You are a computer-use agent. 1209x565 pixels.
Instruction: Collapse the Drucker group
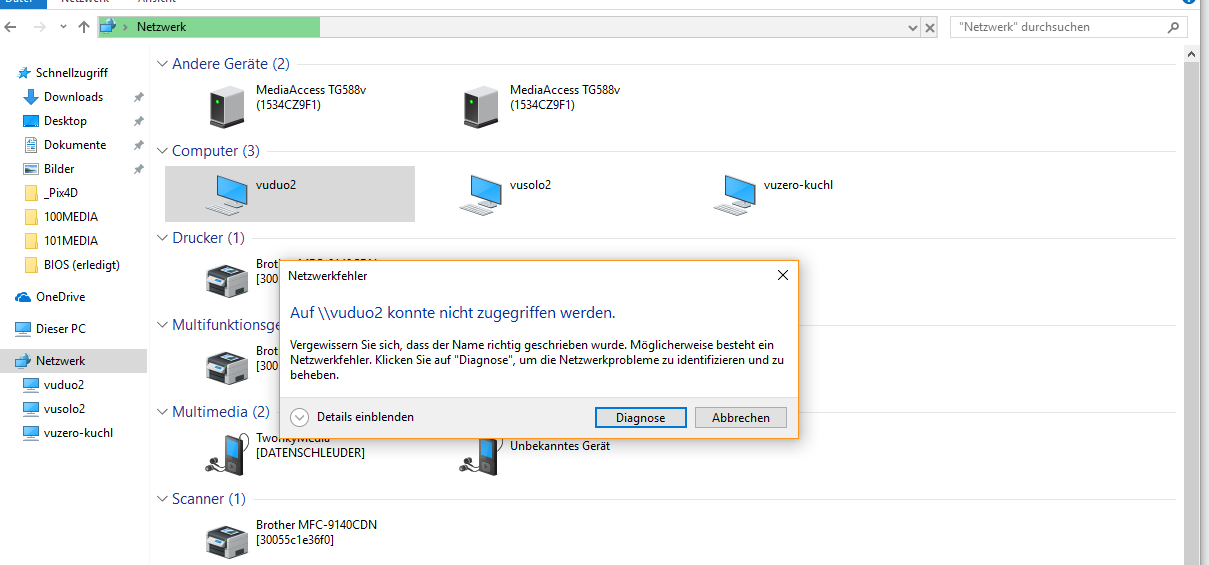pyautogui.click(x=163, y=238)
